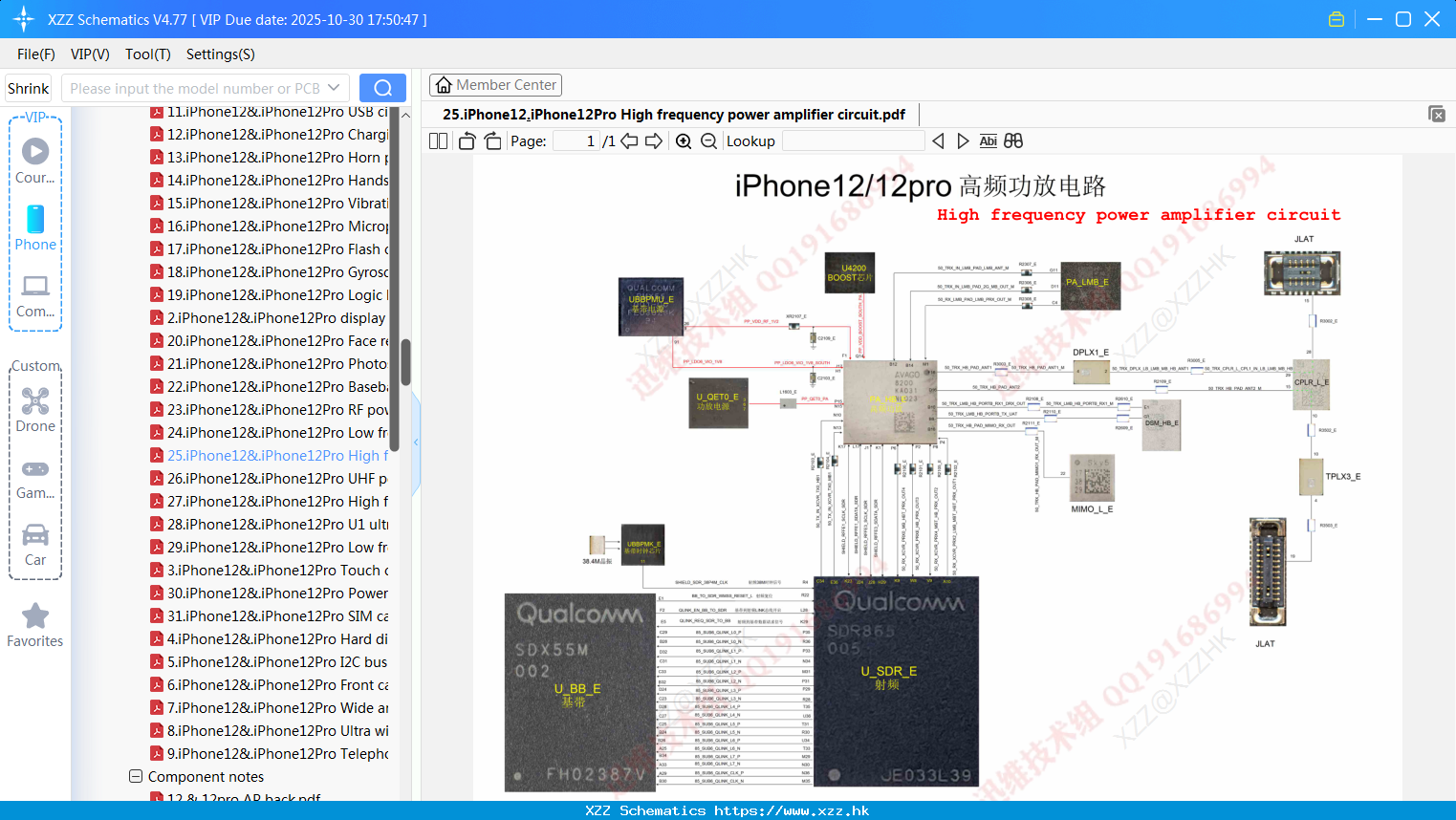Toggle the two-page layout view icon
Image resolution: width=1456 pixels, height=820 pixels.
click(x=438, y=141)
